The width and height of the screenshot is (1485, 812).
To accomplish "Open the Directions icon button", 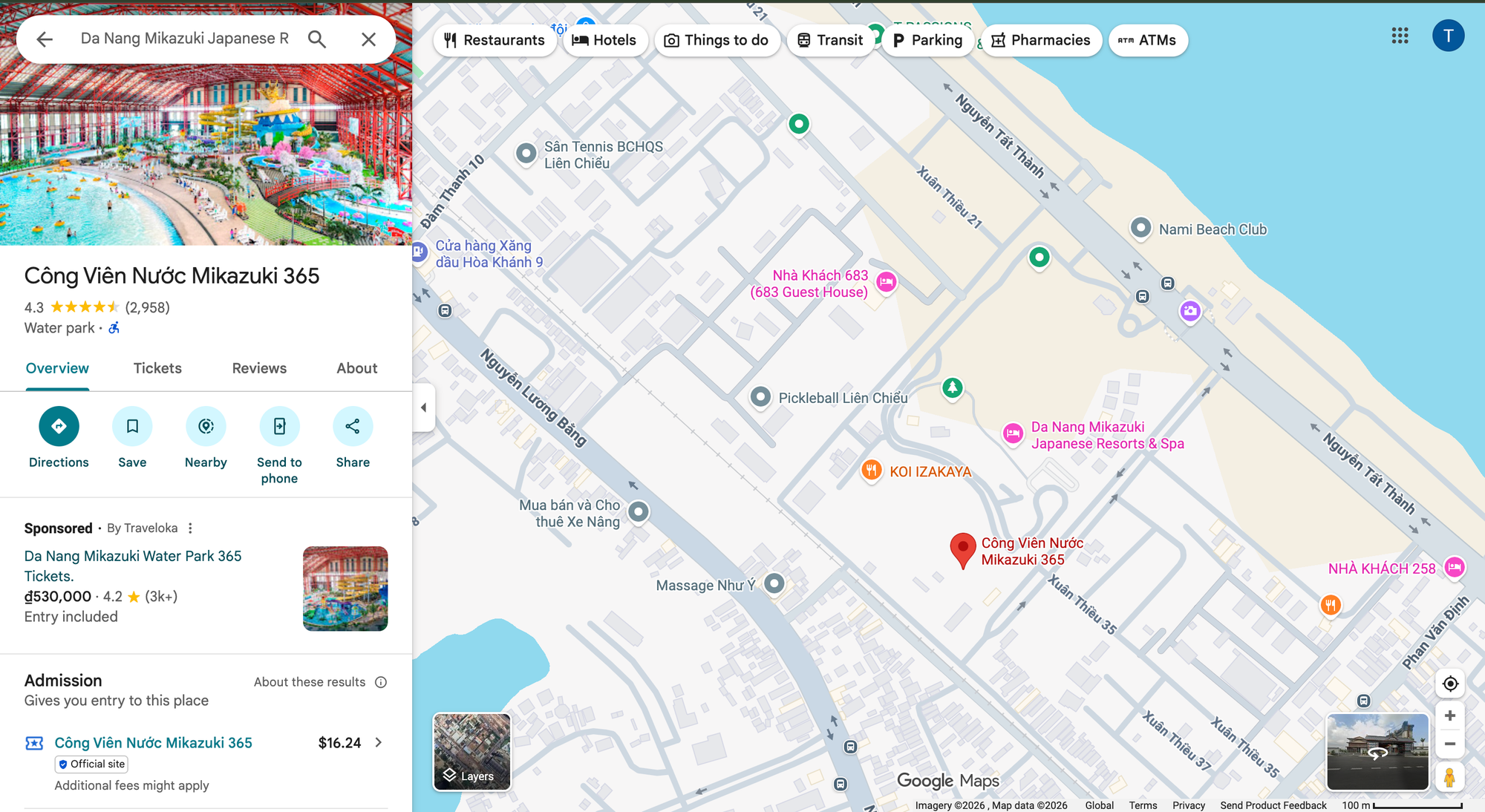I will coord(59,426).
